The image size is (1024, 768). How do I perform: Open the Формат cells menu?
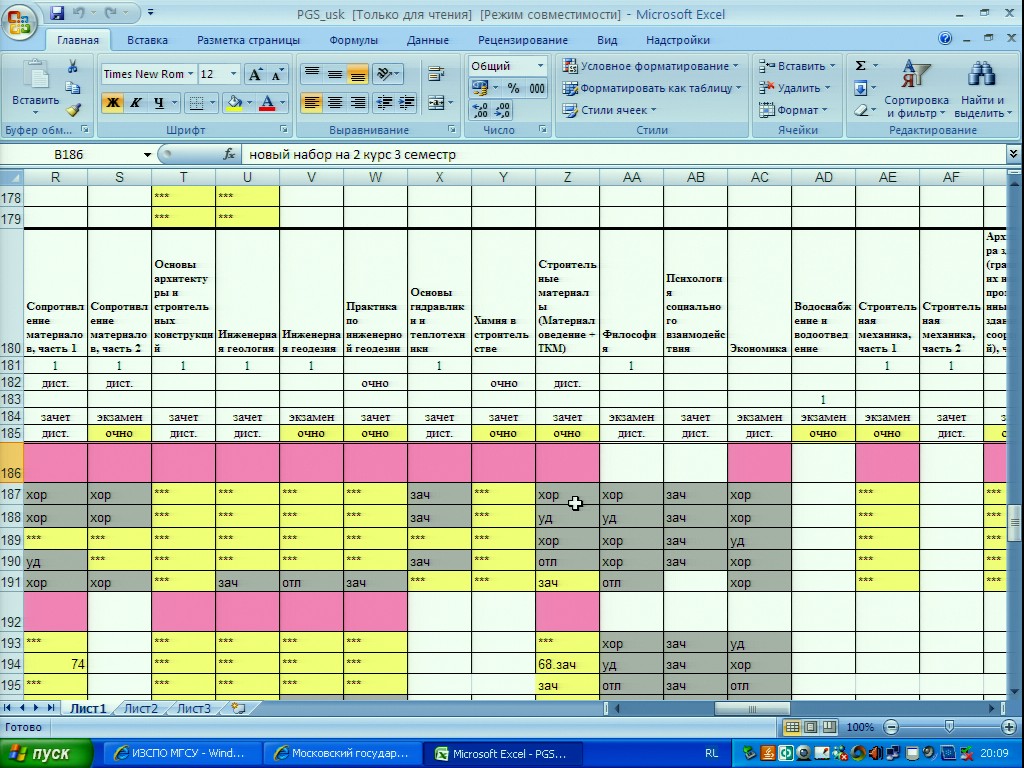[x=793, y=110]
